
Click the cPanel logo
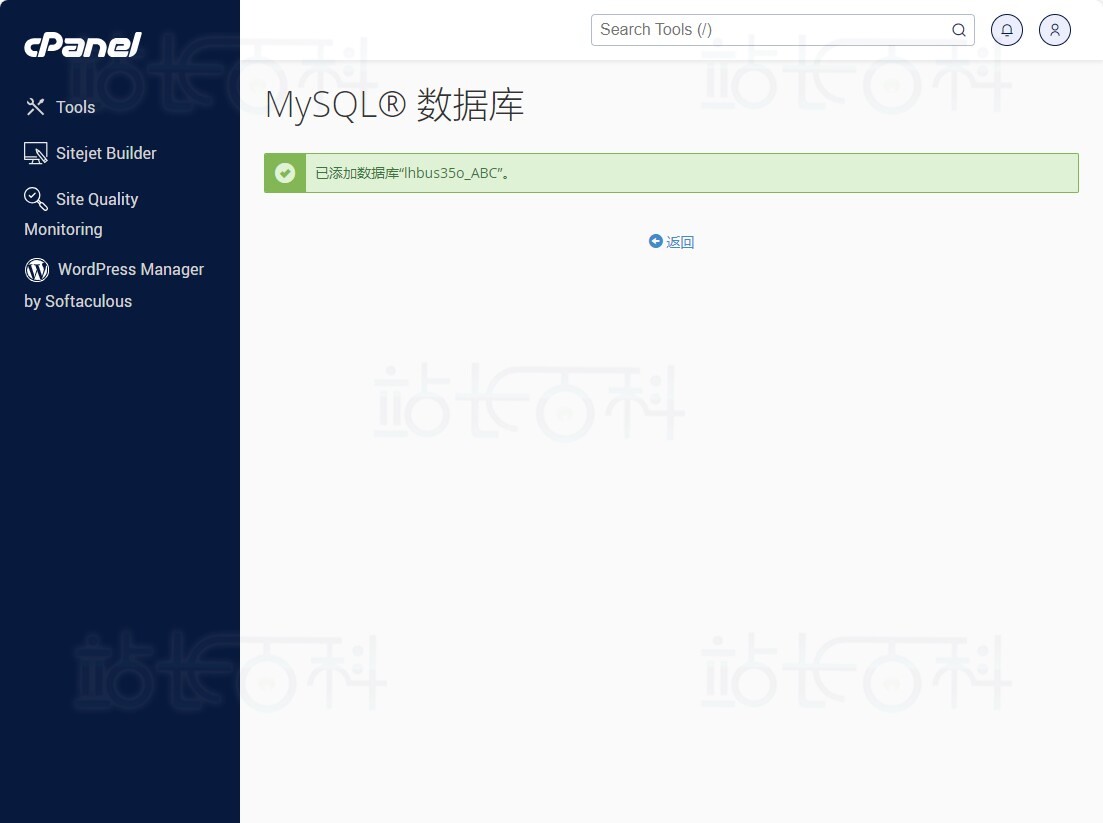[x=82, y=44]
